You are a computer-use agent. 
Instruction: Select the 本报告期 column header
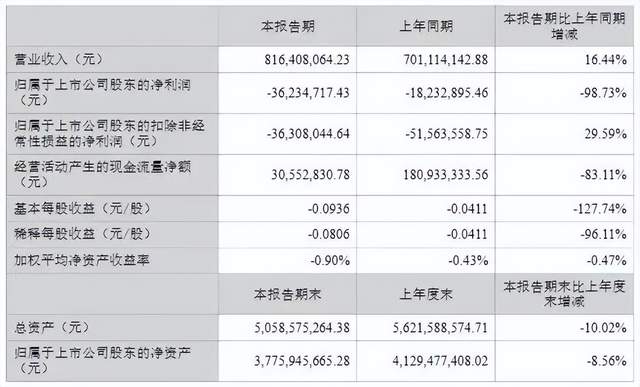coord(288,27)
